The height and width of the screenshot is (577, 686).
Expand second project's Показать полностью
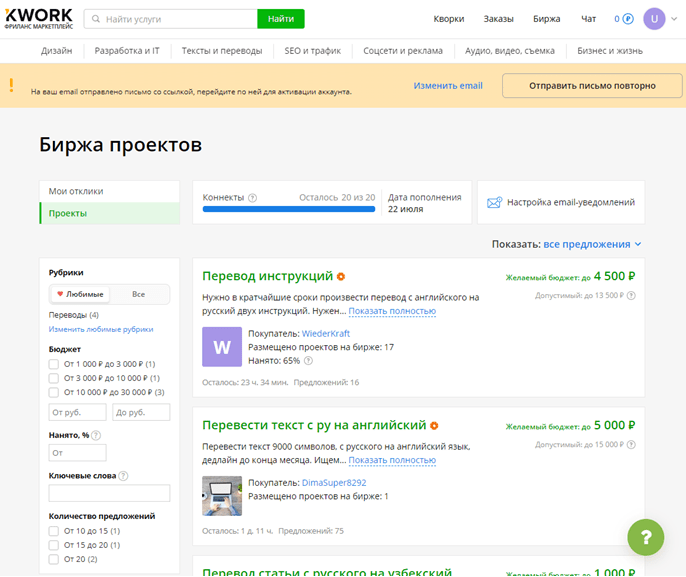[x=392, y=460]
